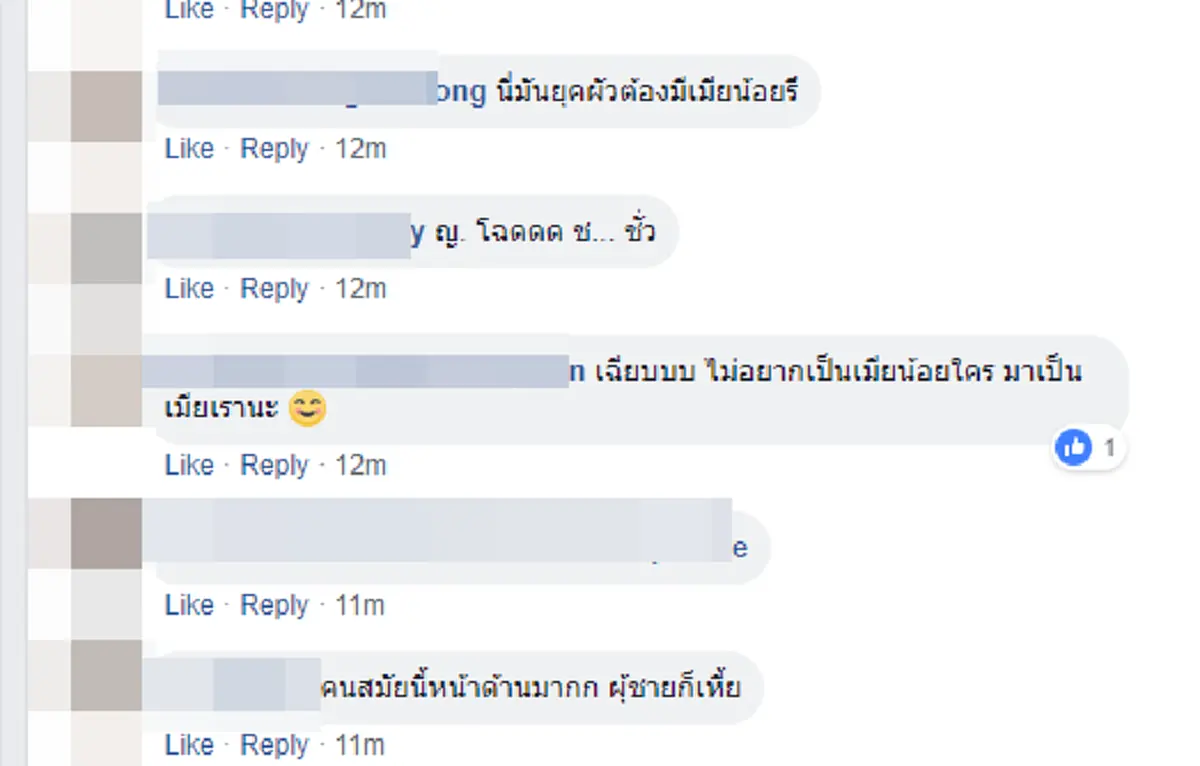Reply to the เฉียบบบ comment with the emoji
Screen dimensions: 1200x766
277,464
